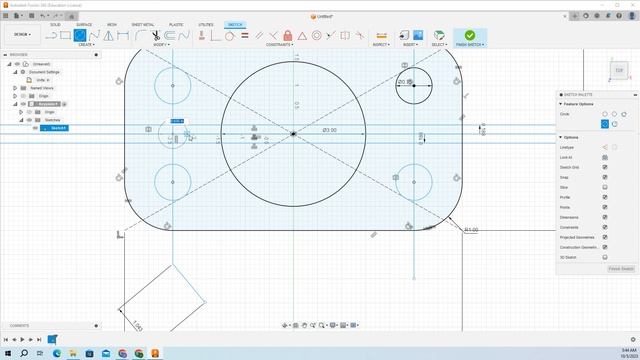
Task: Apply the Tangent constraint icon
Action: [x=229, y=36]
